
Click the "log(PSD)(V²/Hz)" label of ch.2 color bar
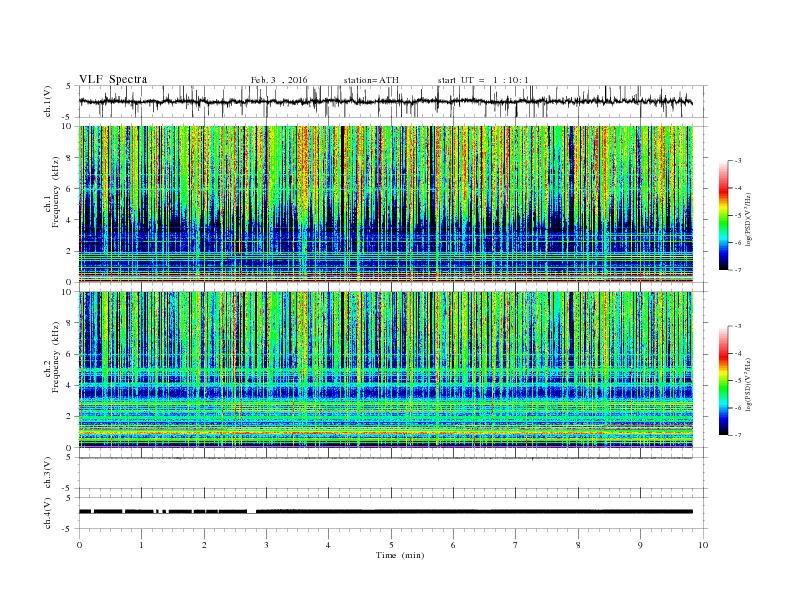[x=749, y=385]
